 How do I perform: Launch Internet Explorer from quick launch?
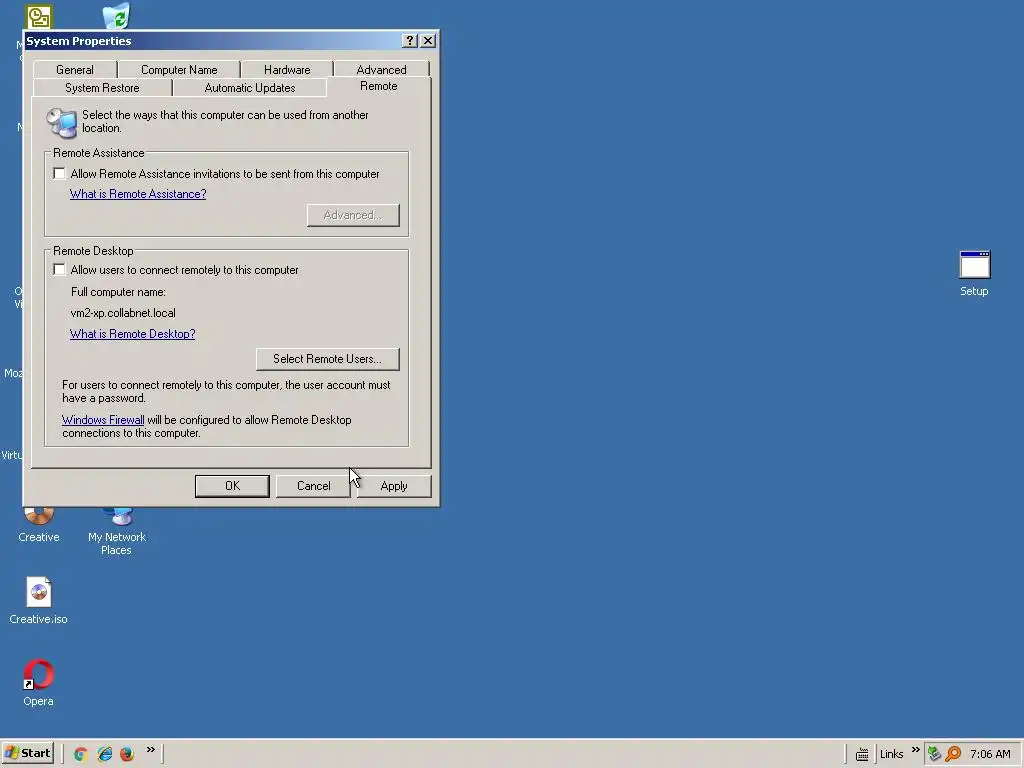tap(104, 754)
